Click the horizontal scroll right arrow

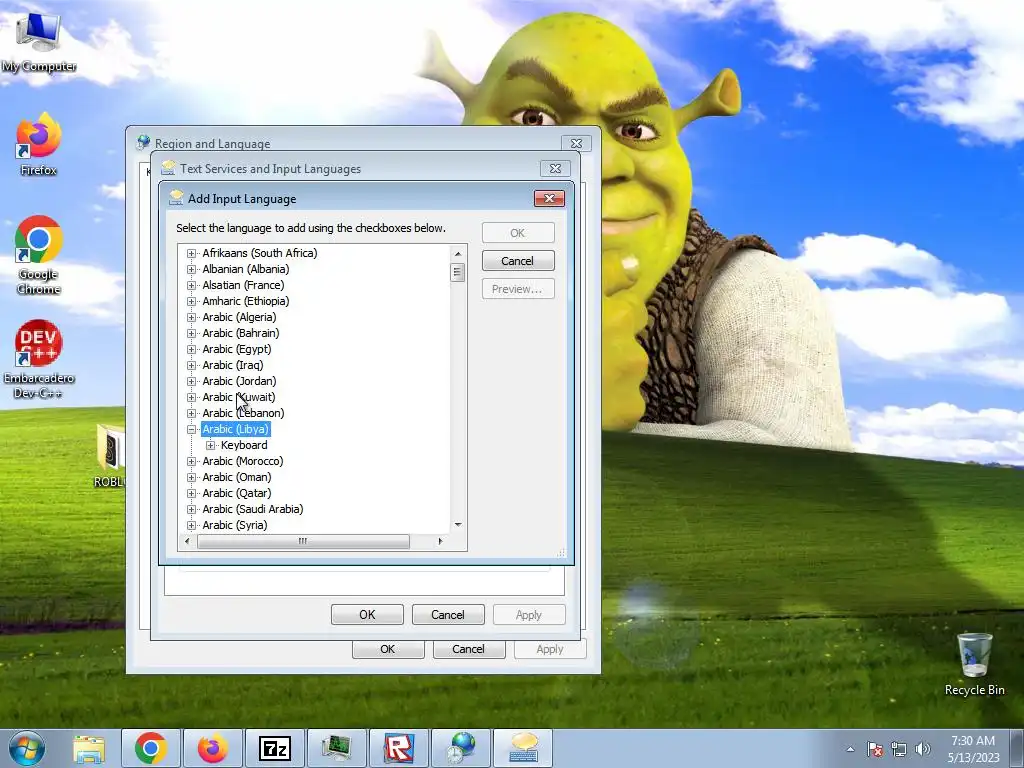click(x=441, y=541)
